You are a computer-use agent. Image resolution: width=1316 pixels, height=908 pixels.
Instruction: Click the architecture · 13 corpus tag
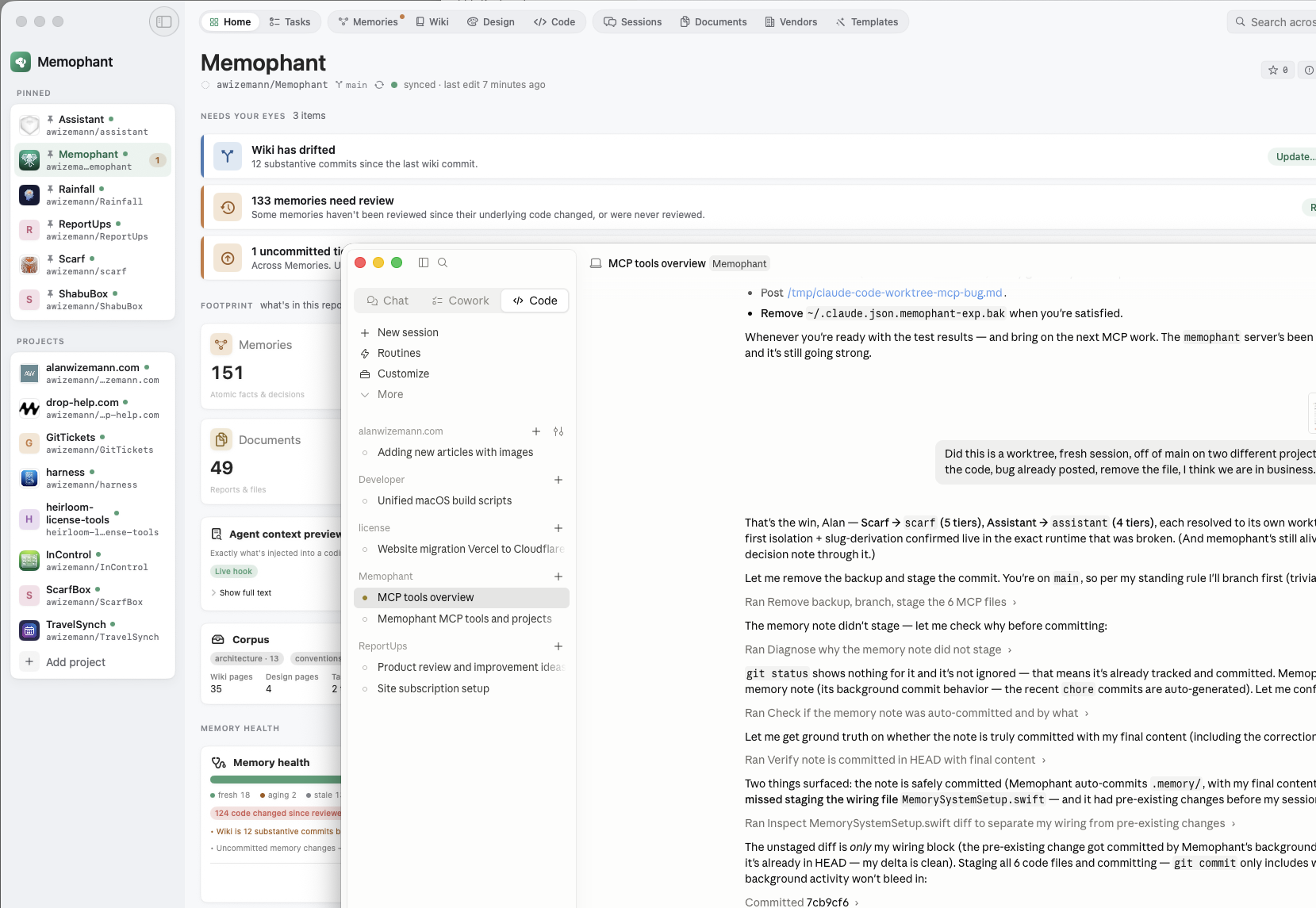coord(247,658)
